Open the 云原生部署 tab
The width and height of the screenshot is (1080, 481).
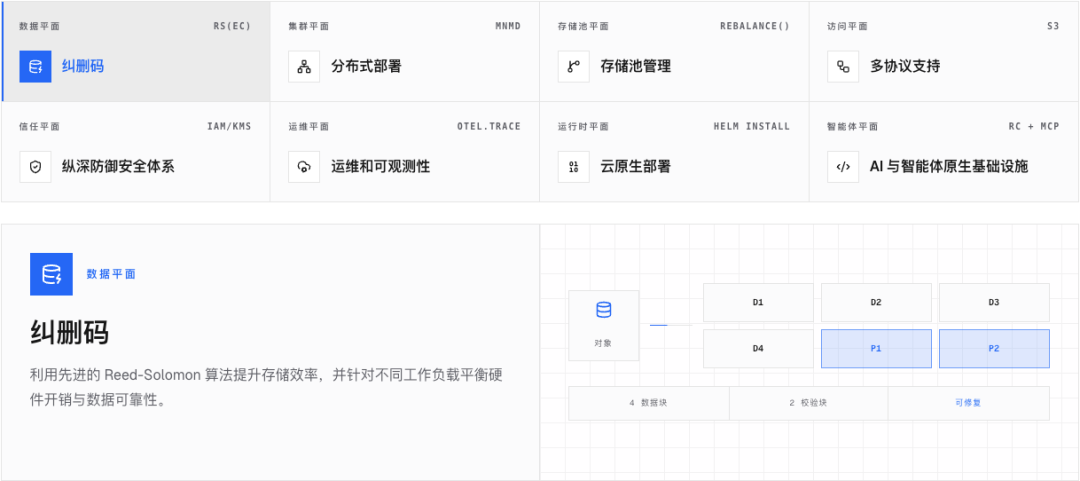(x=674, y=152)
